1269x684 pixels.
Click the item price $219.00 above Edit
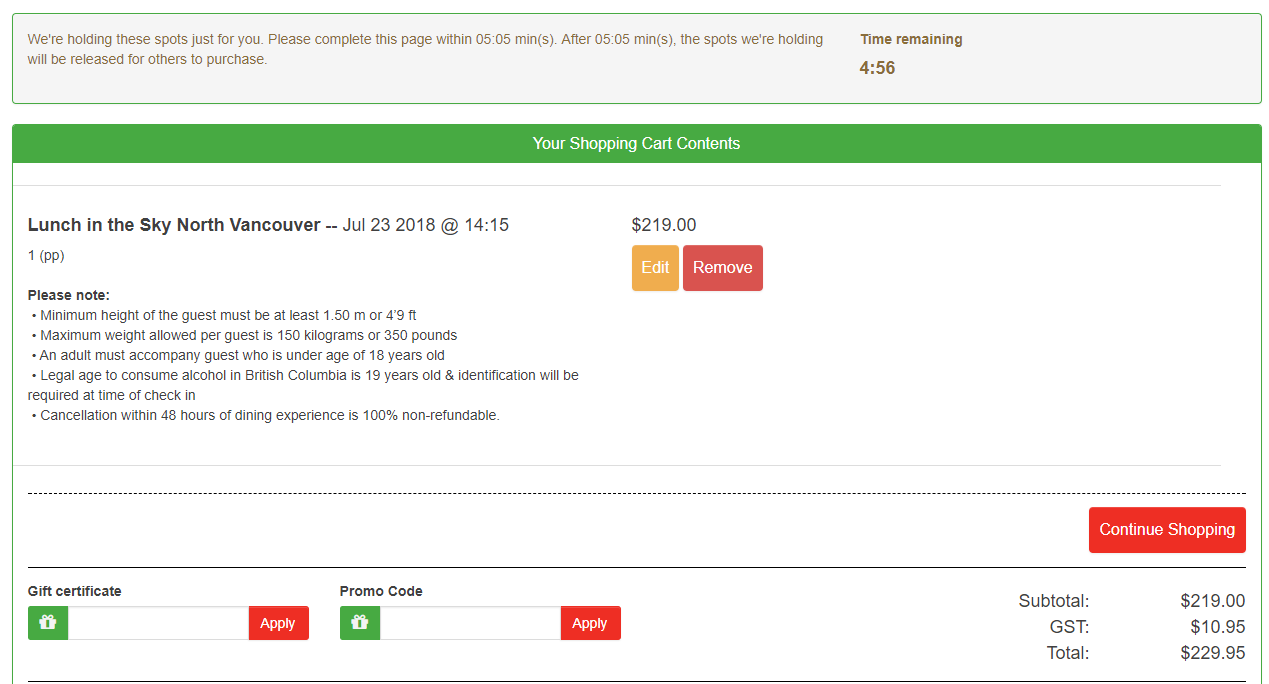pos(664,225)
